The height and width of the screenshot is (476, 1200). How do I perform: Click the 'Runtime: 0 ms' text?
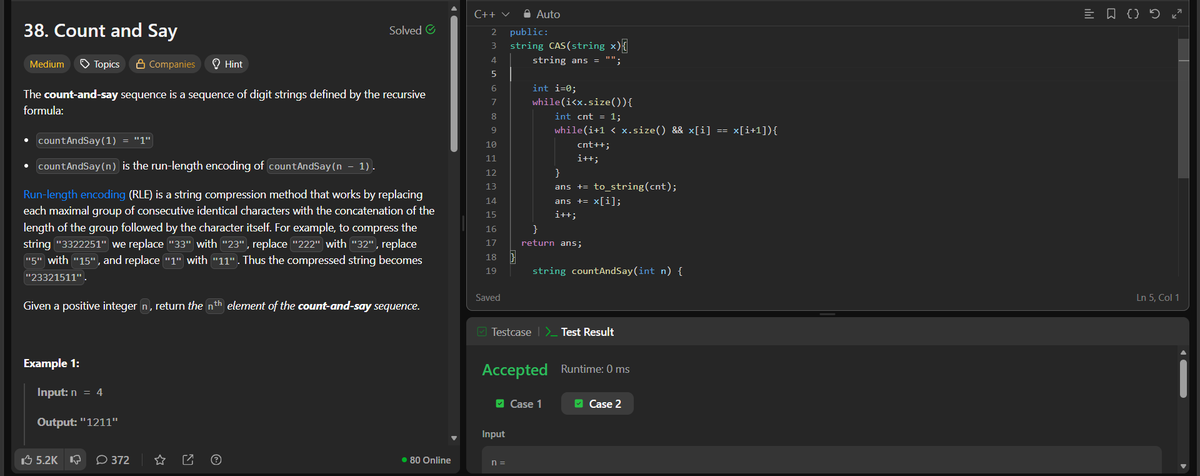[x=595, y=369]
